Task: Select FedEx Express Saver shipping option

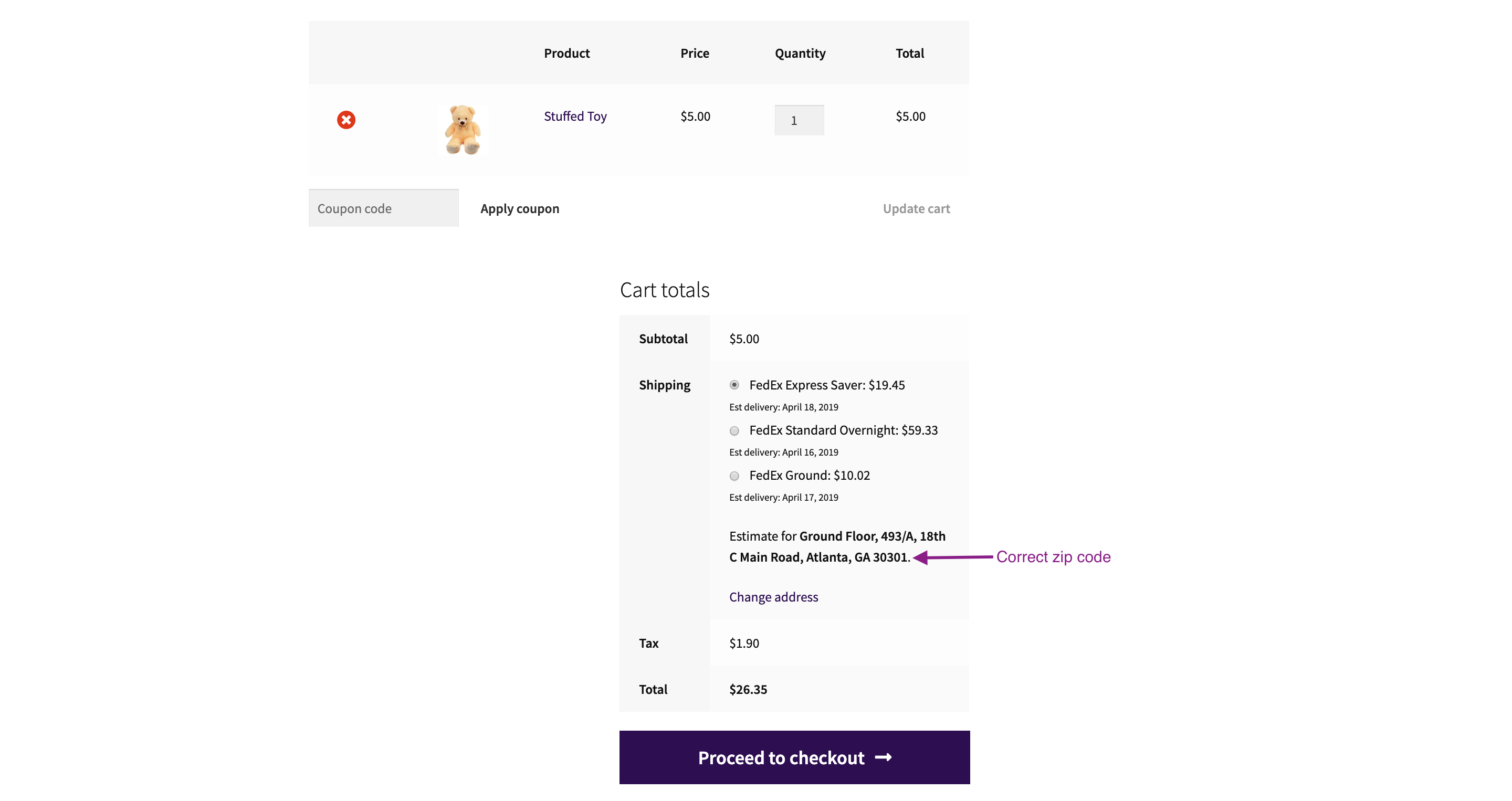Action: [736, 385]
